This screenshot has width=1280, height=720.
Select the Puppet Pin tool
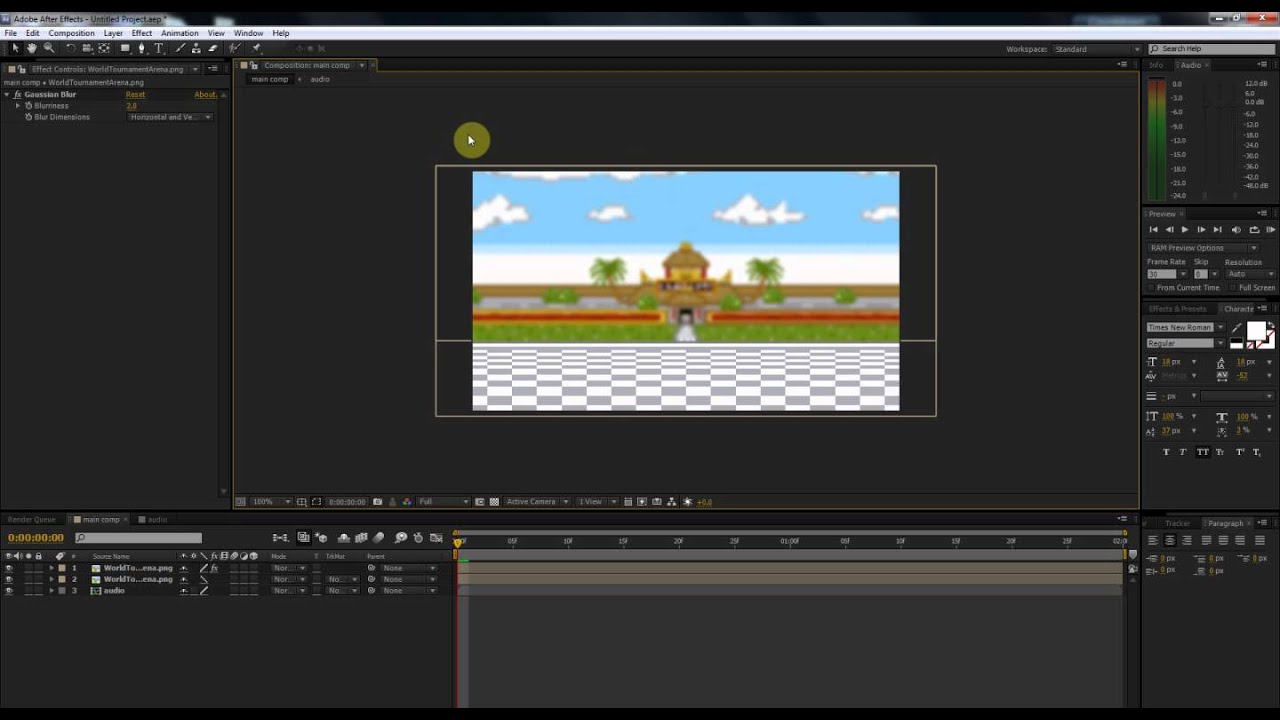[x=256, y=48]
